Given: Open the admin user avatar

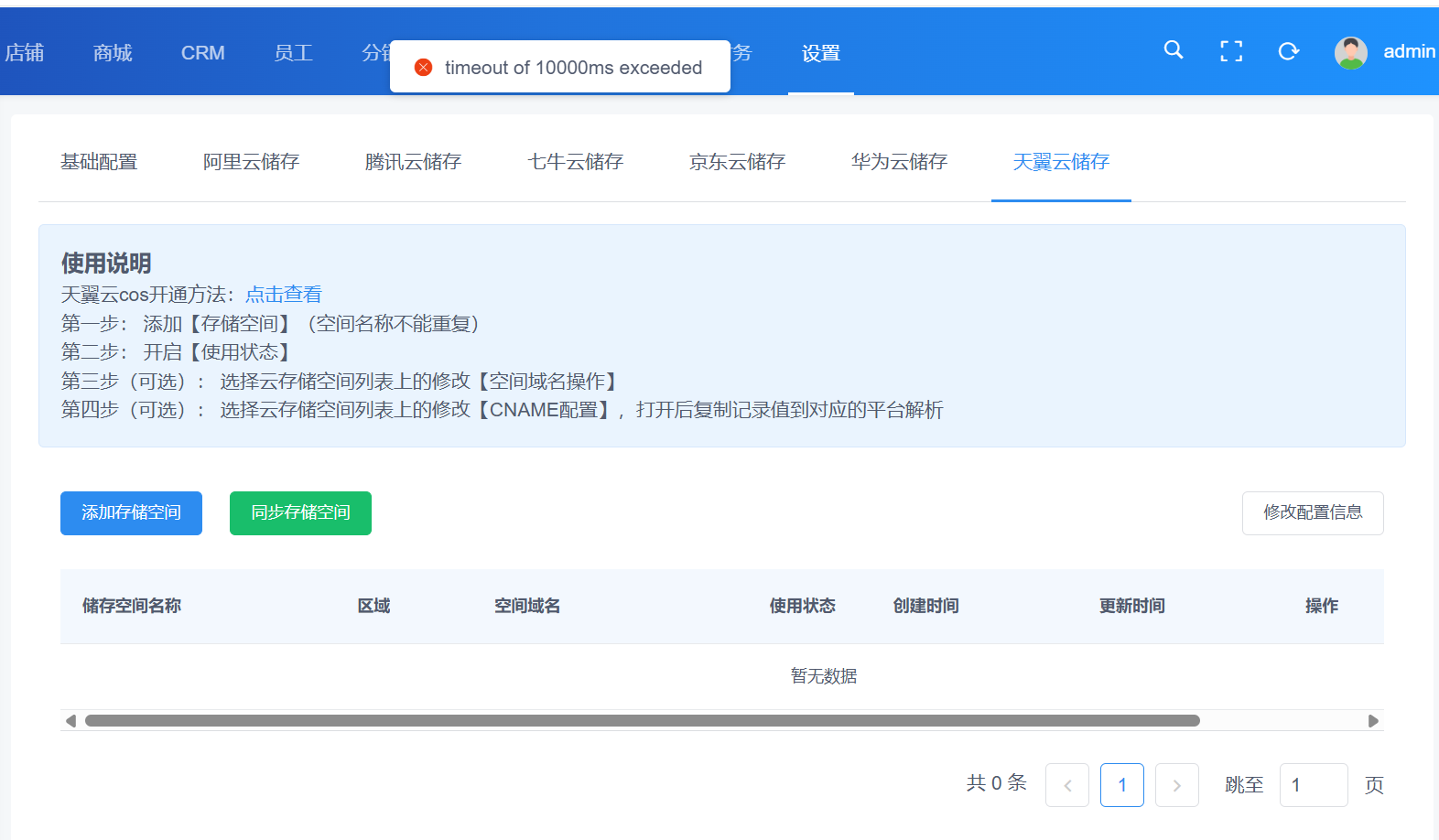Looking at the screenshot, I should pos(1350,52).
